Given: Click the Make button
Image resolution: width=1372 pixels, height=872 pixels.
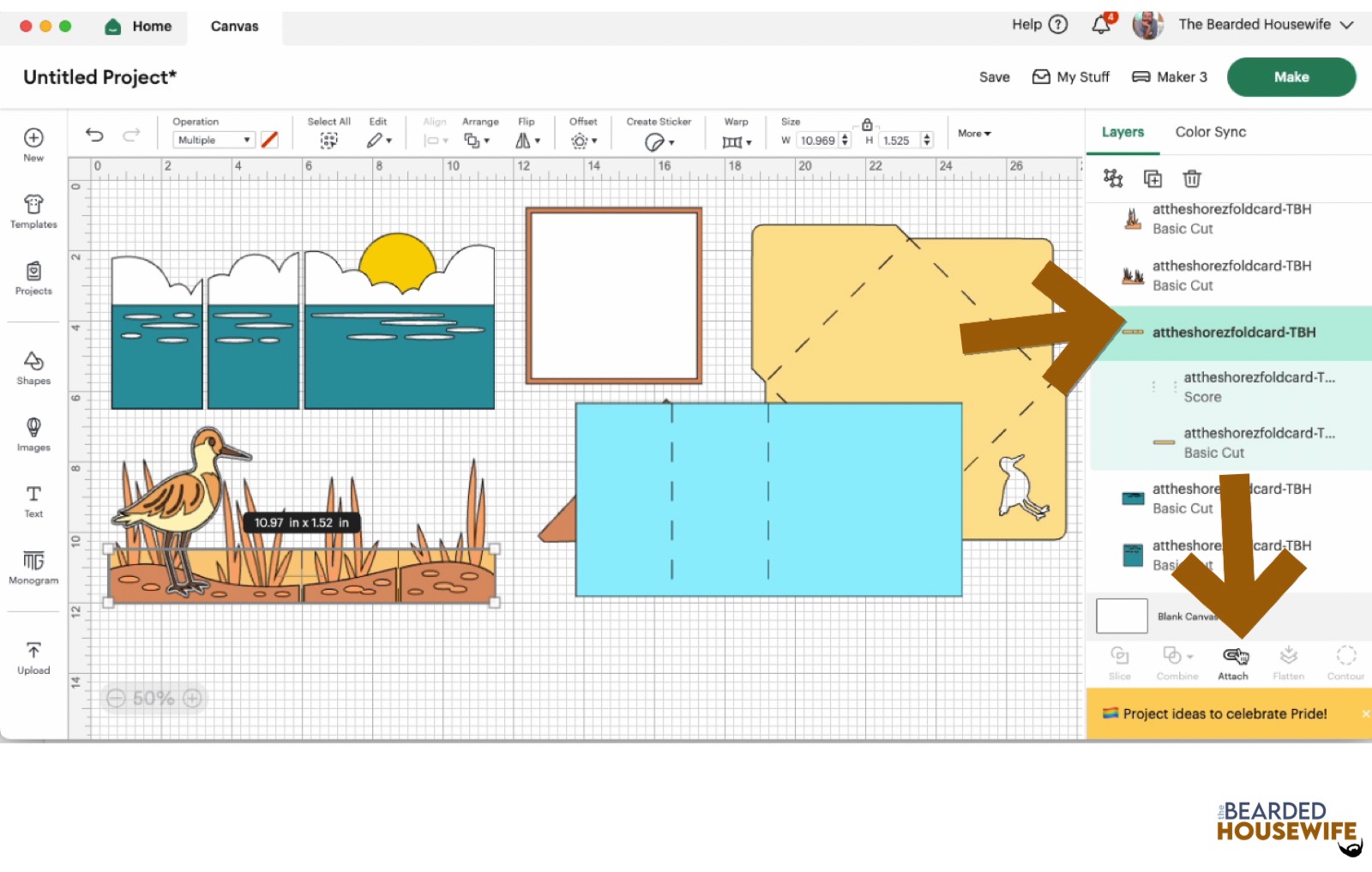Looking at the screenshot, I should click(x=1291, y=77).
